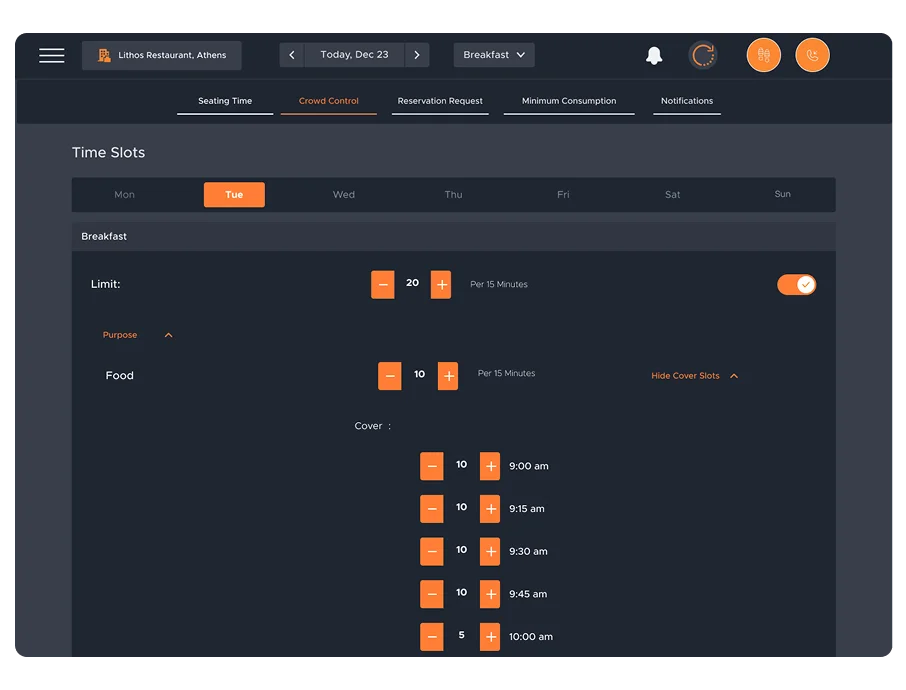Decrease the Food value with minus
The image size is (906, 690).
click(389, 376)
